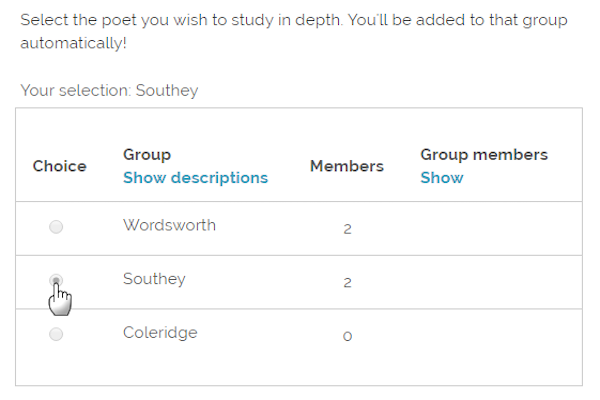
Task: Click the Group members column header
Action: coord(484,155)
